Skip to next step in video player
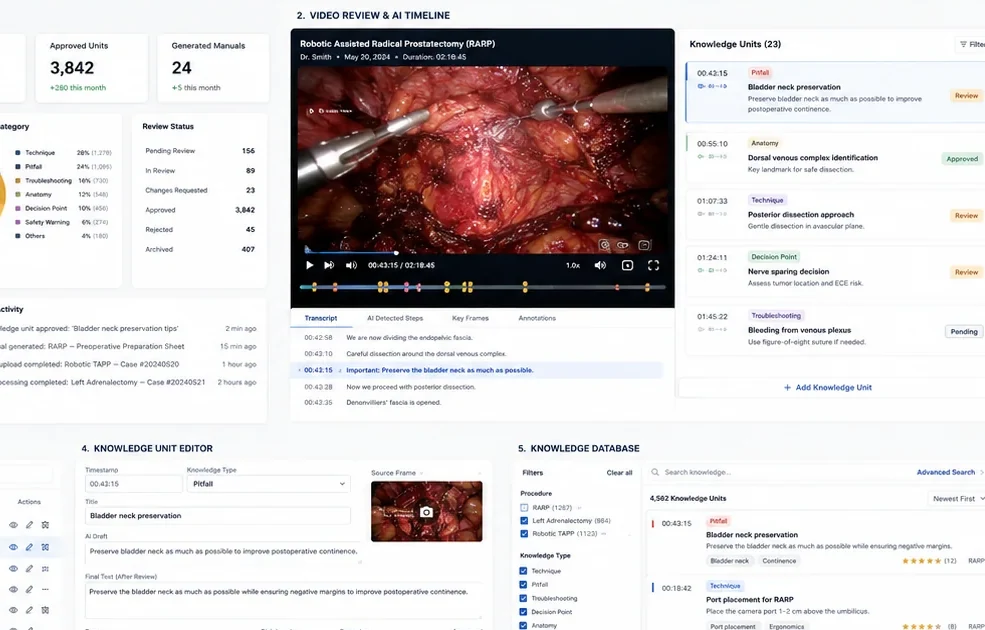 329,265
